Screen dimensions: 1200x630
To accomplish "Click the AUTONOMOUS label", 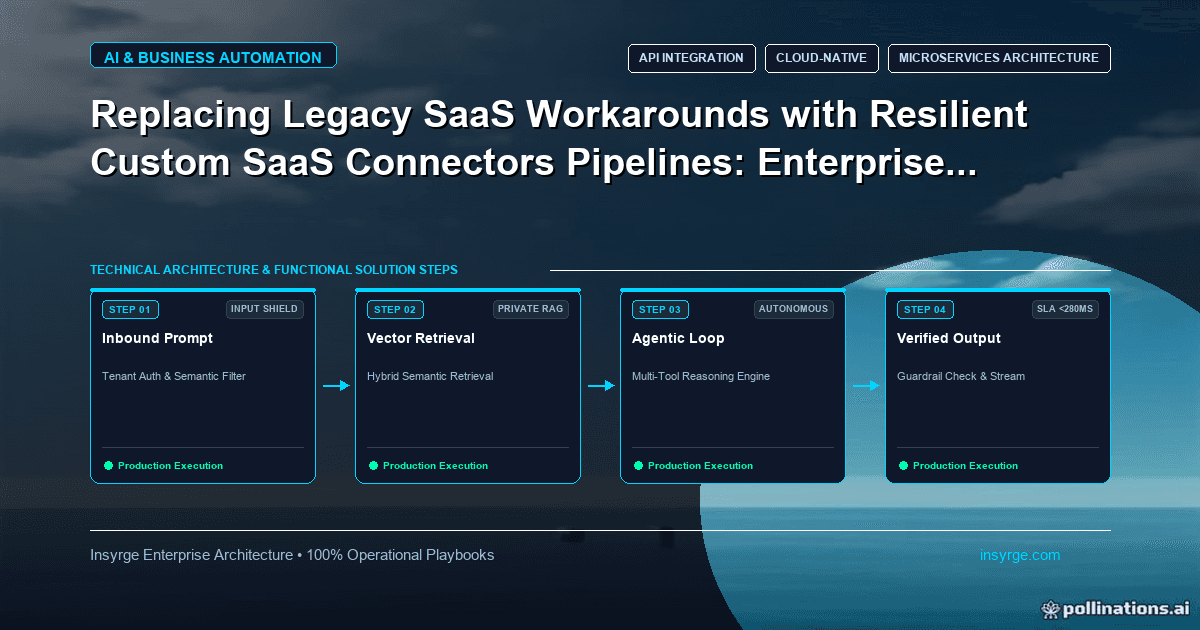I will click(x=794, y=309).
